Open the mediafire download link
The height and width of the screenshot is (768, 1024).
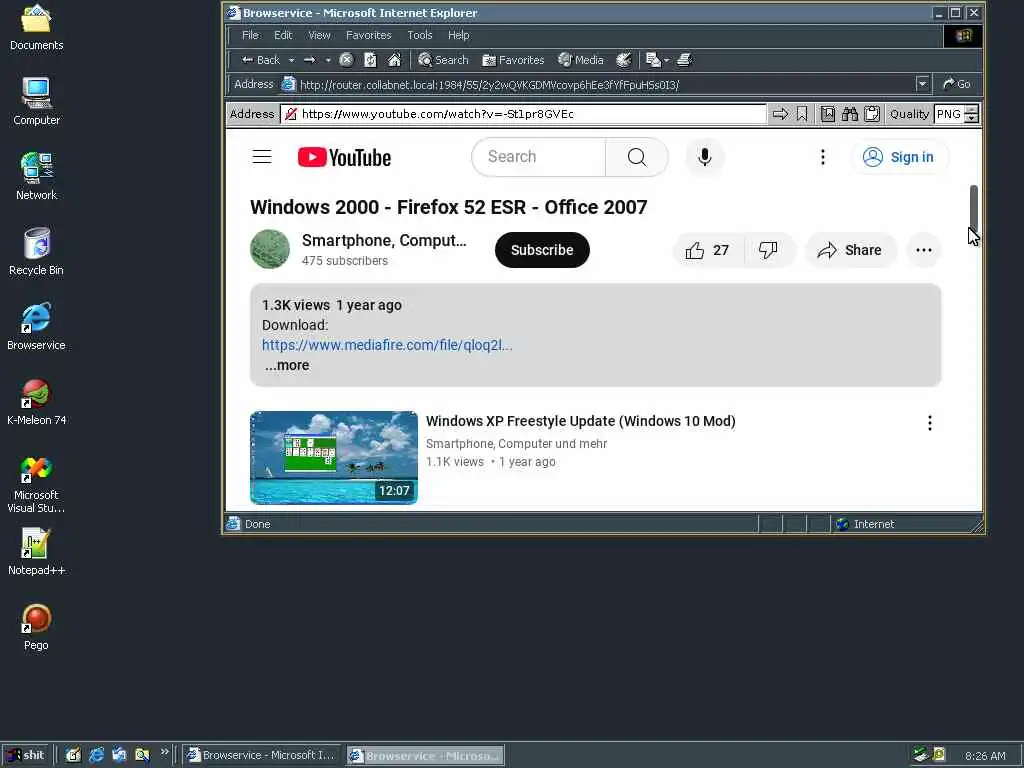tap(387, 345)
